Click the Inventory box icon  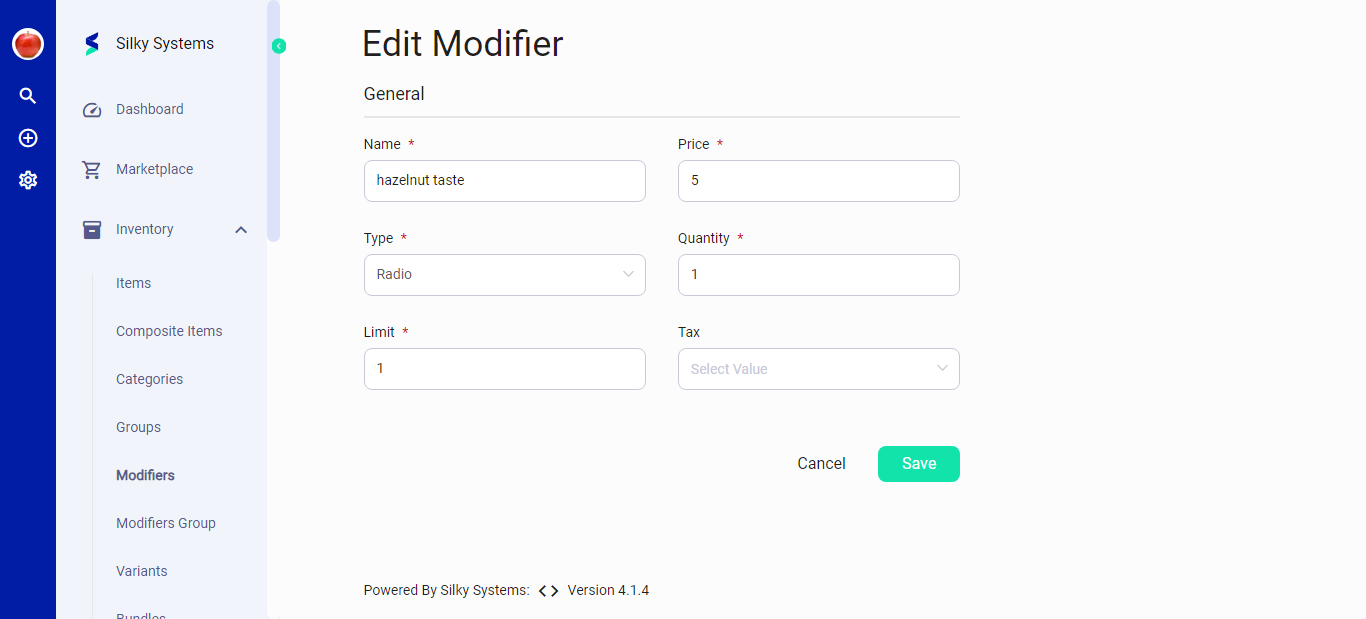[91, 229]
